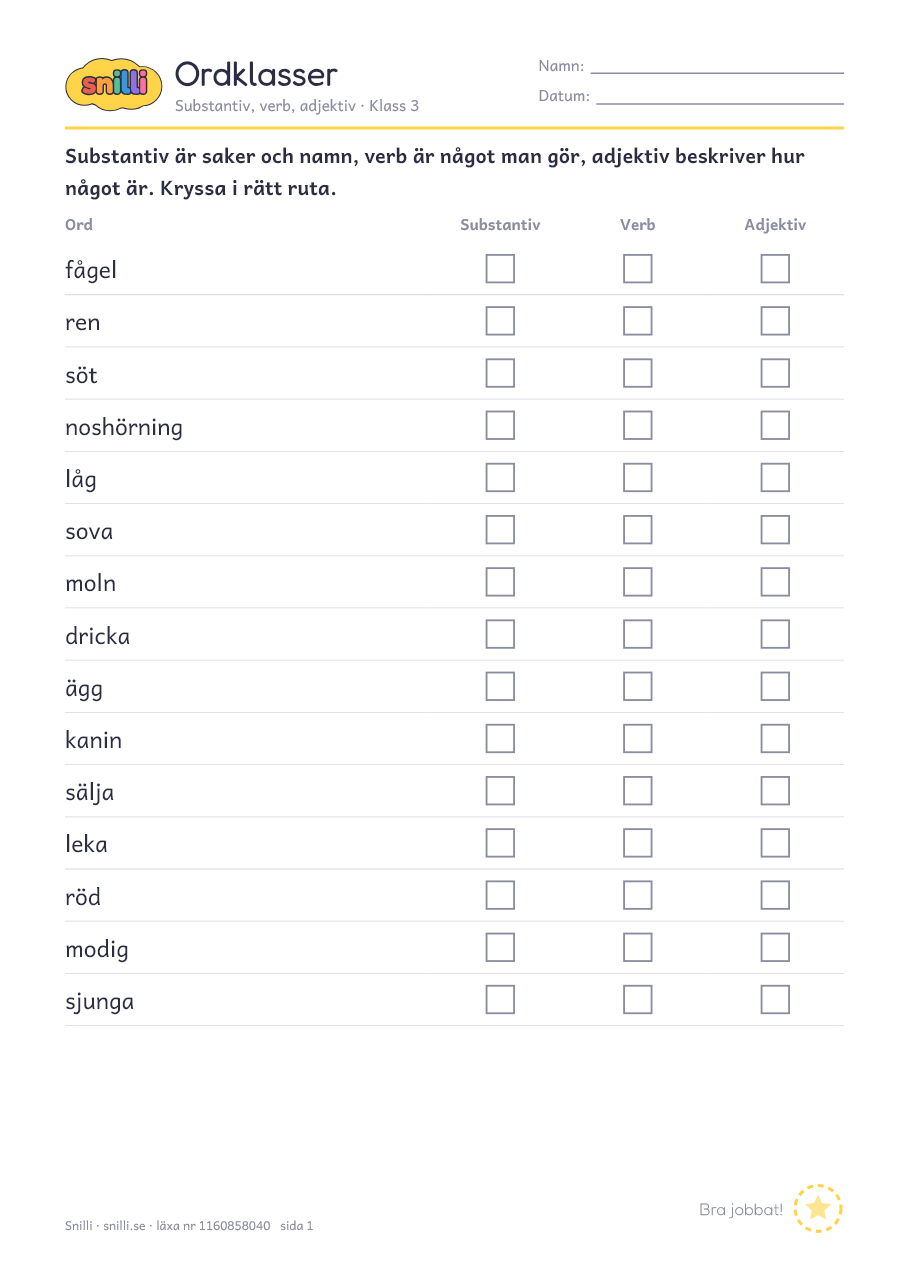Image resolution: width=909 pixels, height=1286 pixels.
Task: Click the star badge beside Bra jobbat!
Action: click(x=818, y=1208)
